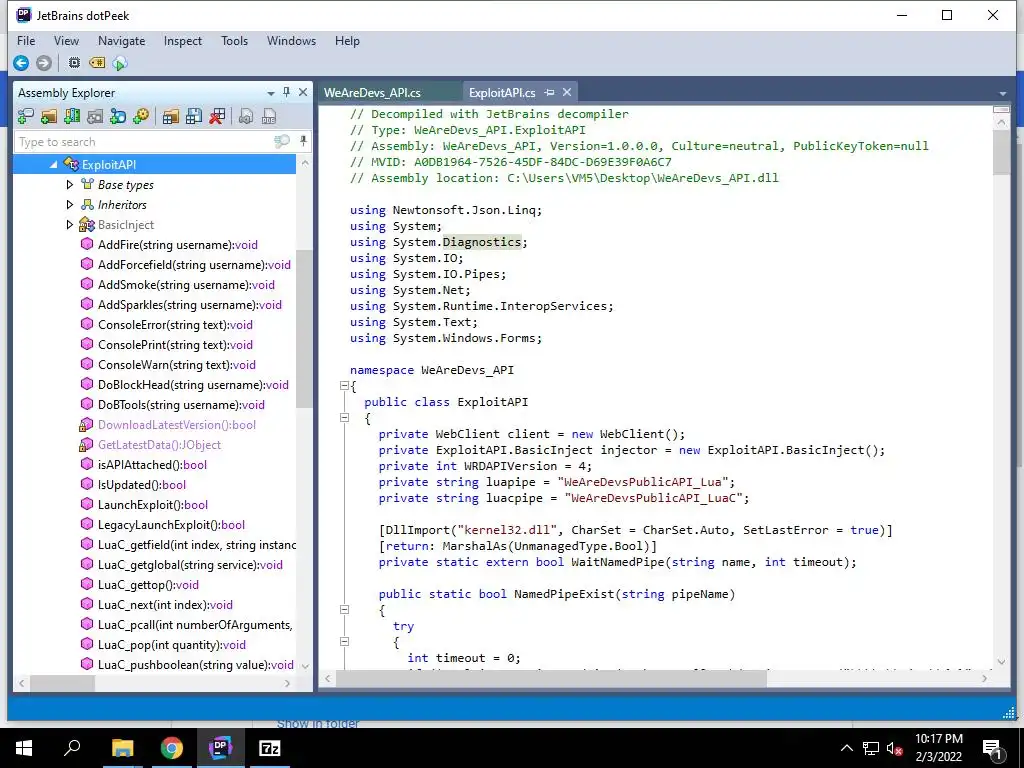Click the code editor's horizontal scrollbar thumb
Screen dimensions: 1024x768
[551, 679]
